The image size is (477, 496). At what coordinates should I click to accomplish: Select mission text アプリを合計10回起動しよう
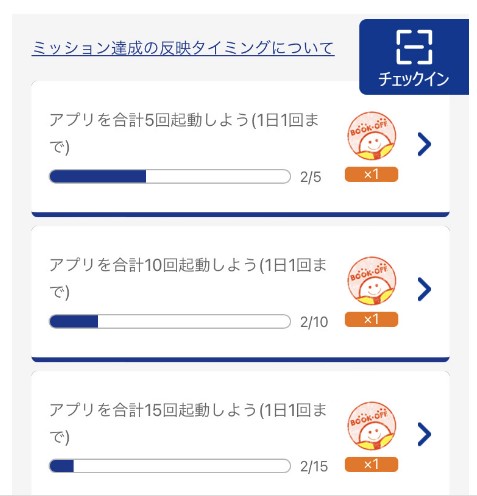coord(153,265)
